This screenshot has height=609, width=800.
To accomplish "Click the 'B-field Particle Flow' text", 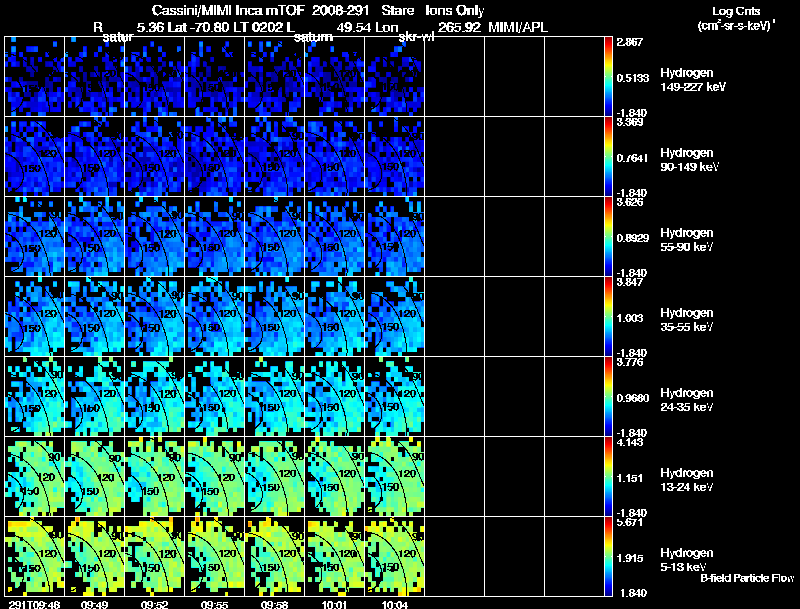I will click(747, 578).
